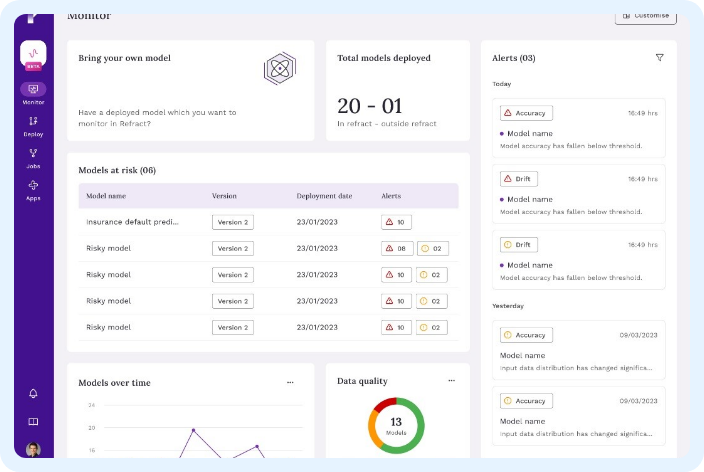Open the Deploy section in sidebar
This screenshot has width=704, height=472.
coord(33,126)
